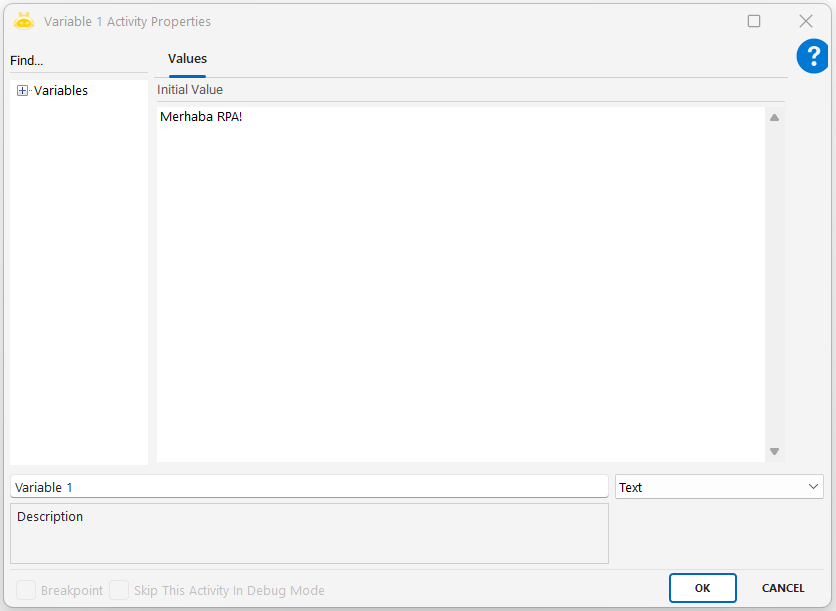The height and width of the screenshot is (611, 836).
Task: Expand the Variables tree node plus icon
Action: [23, 91]
